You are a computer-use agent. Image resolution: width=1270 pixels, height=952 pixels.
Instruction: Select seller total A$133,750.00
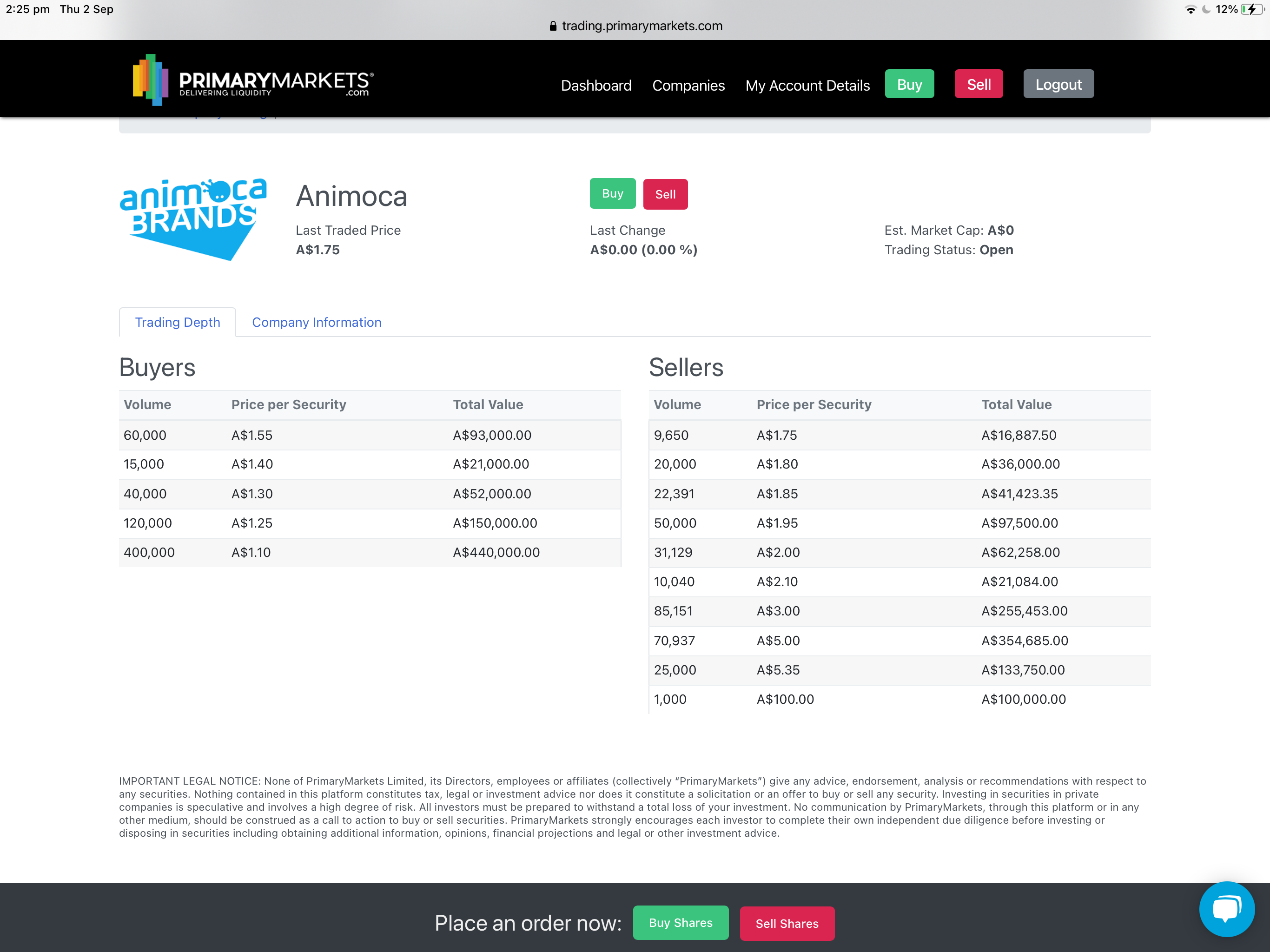[x=1023, y=670]
